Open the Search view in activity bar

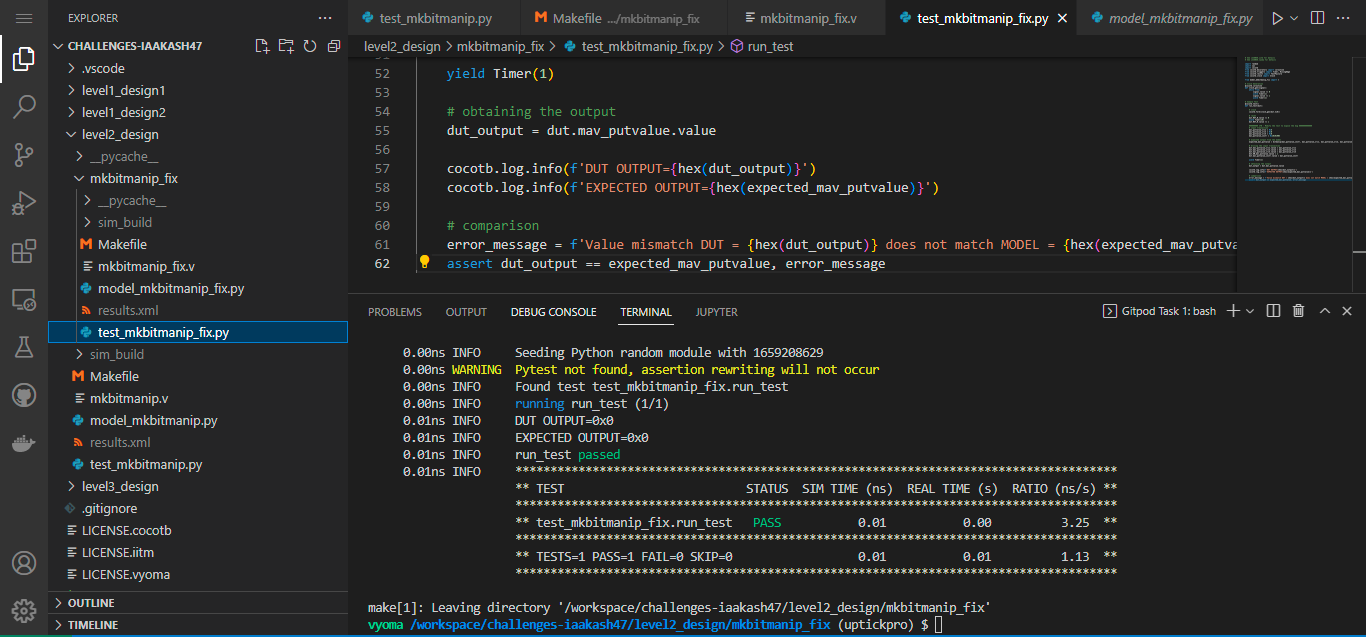click(x=24, y=107)
